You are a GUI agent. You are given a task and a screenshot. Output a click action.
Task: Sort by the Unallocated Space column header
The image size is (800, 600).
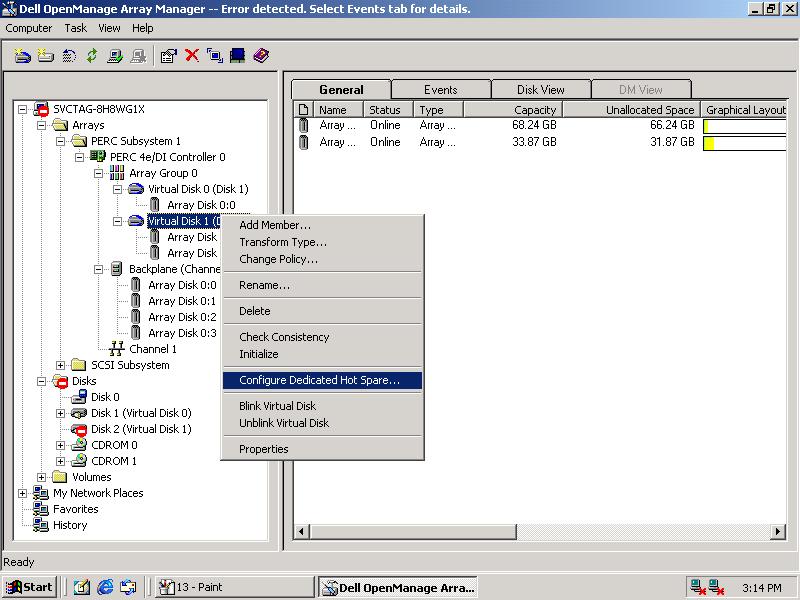632,110
